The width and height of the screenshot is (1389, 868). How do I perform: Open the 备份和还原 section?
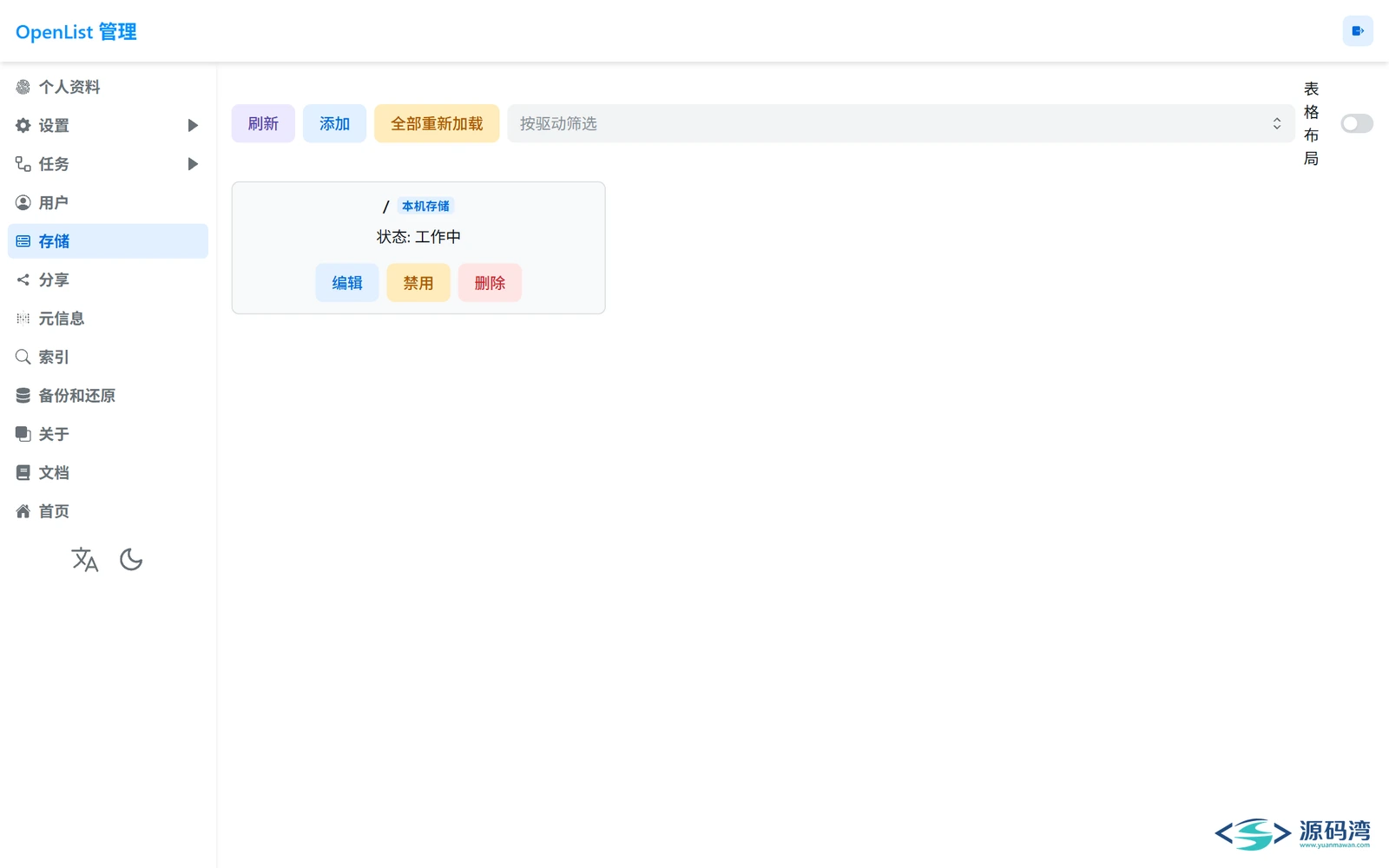(108, 396)
